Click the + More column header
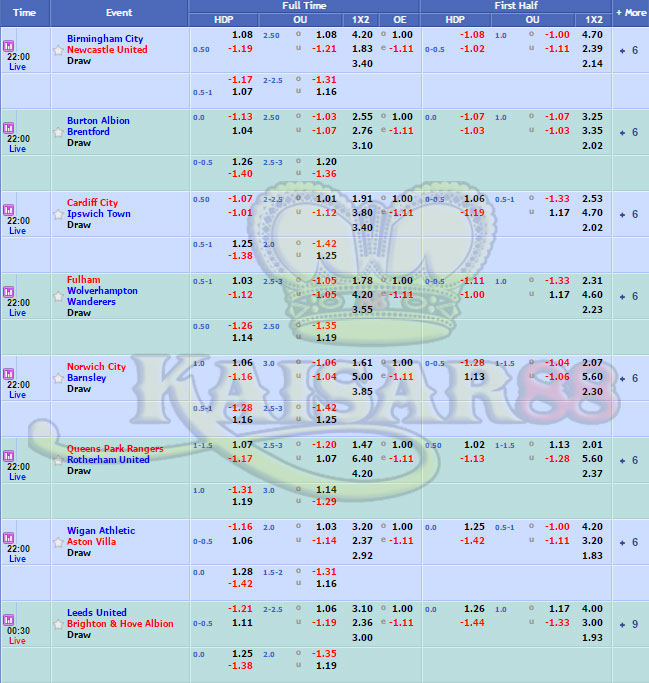The height and width of the screenshot is (683, 649). coord(631,13)
